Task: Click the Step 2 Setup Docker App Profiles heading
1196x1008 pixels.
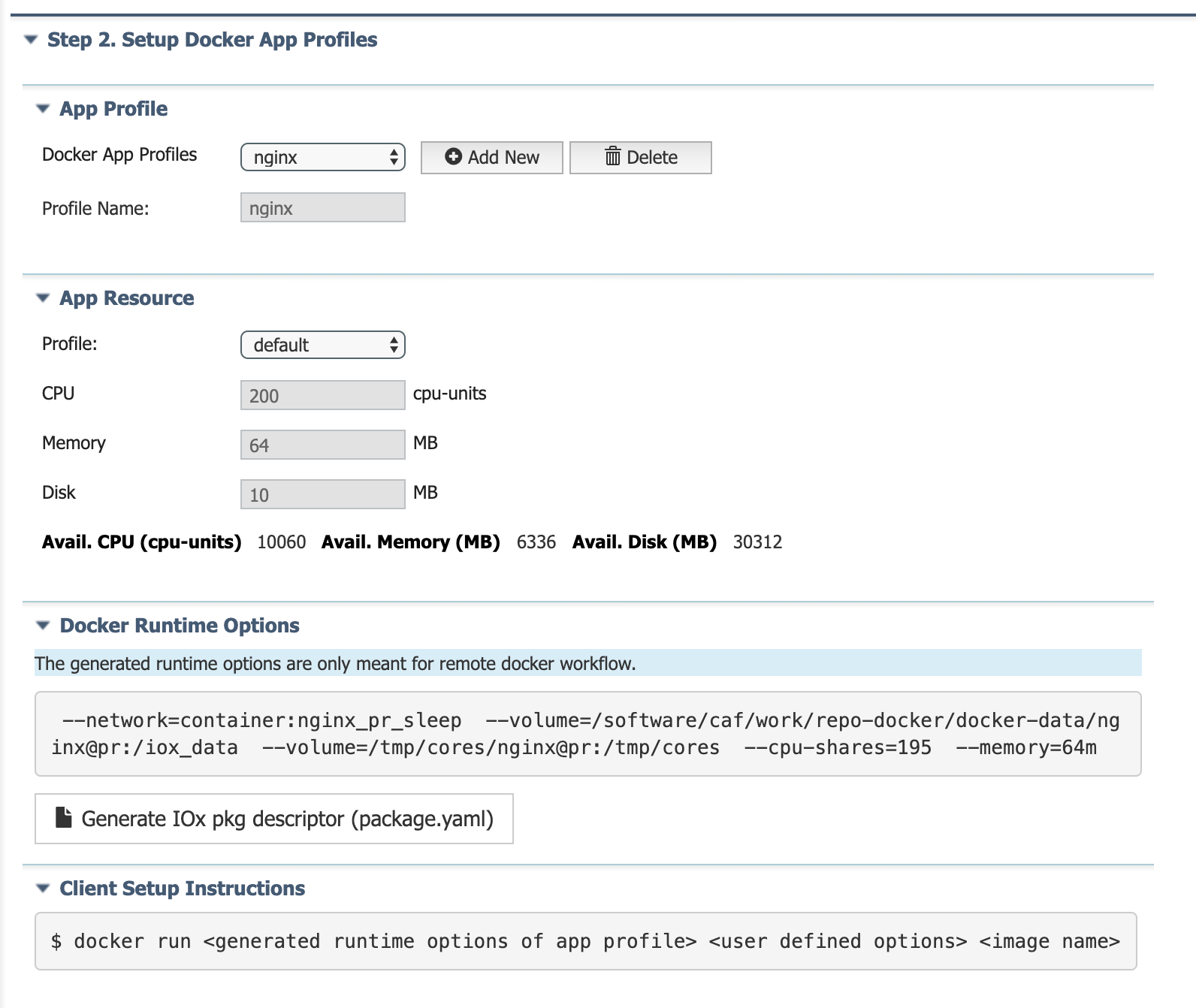Action: pyautogui.click(x=213, y=40)
